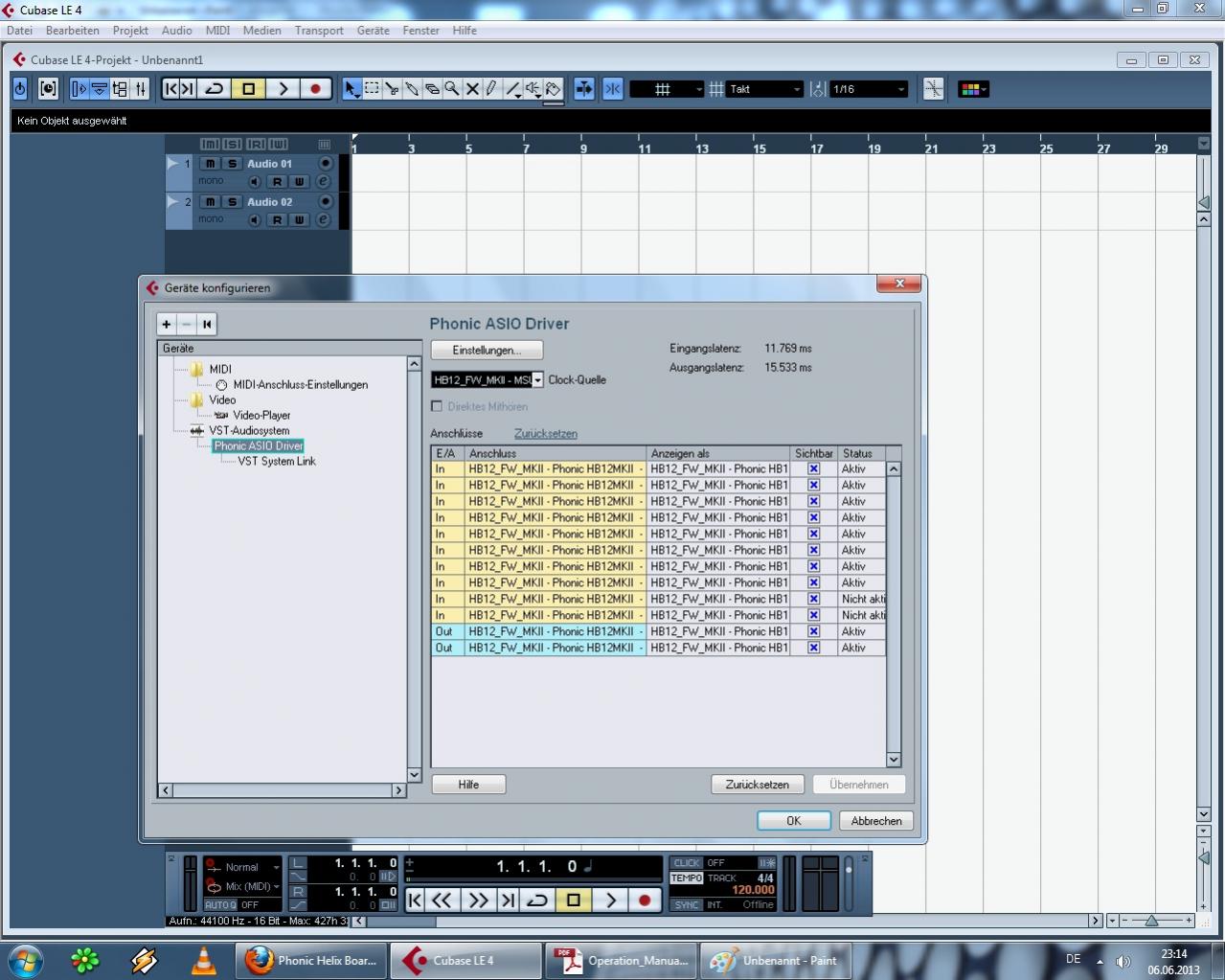The image size is (1225, 980).
Task: Enable record for Audio 01 track
Action: click(326, 164)
